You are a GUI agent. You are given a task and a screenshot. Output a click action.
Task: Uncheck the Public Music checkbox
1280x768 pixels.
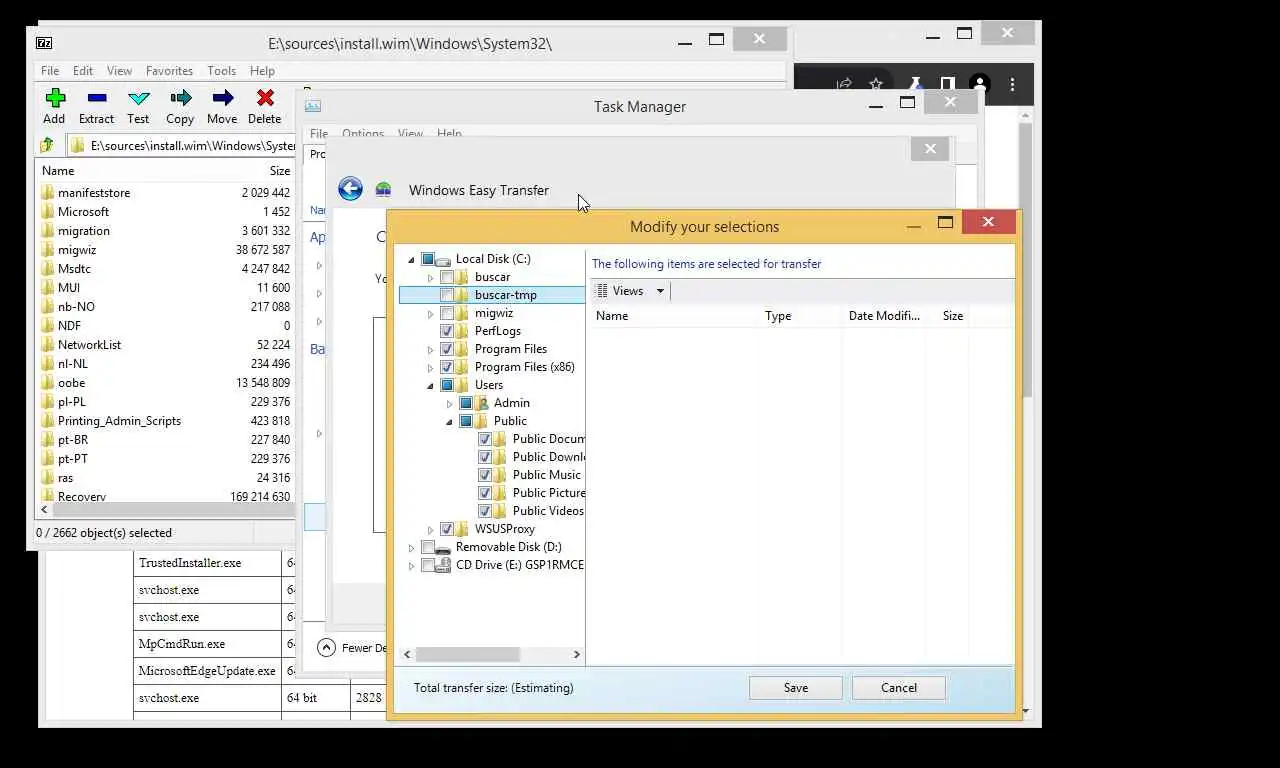click(485, 475)
